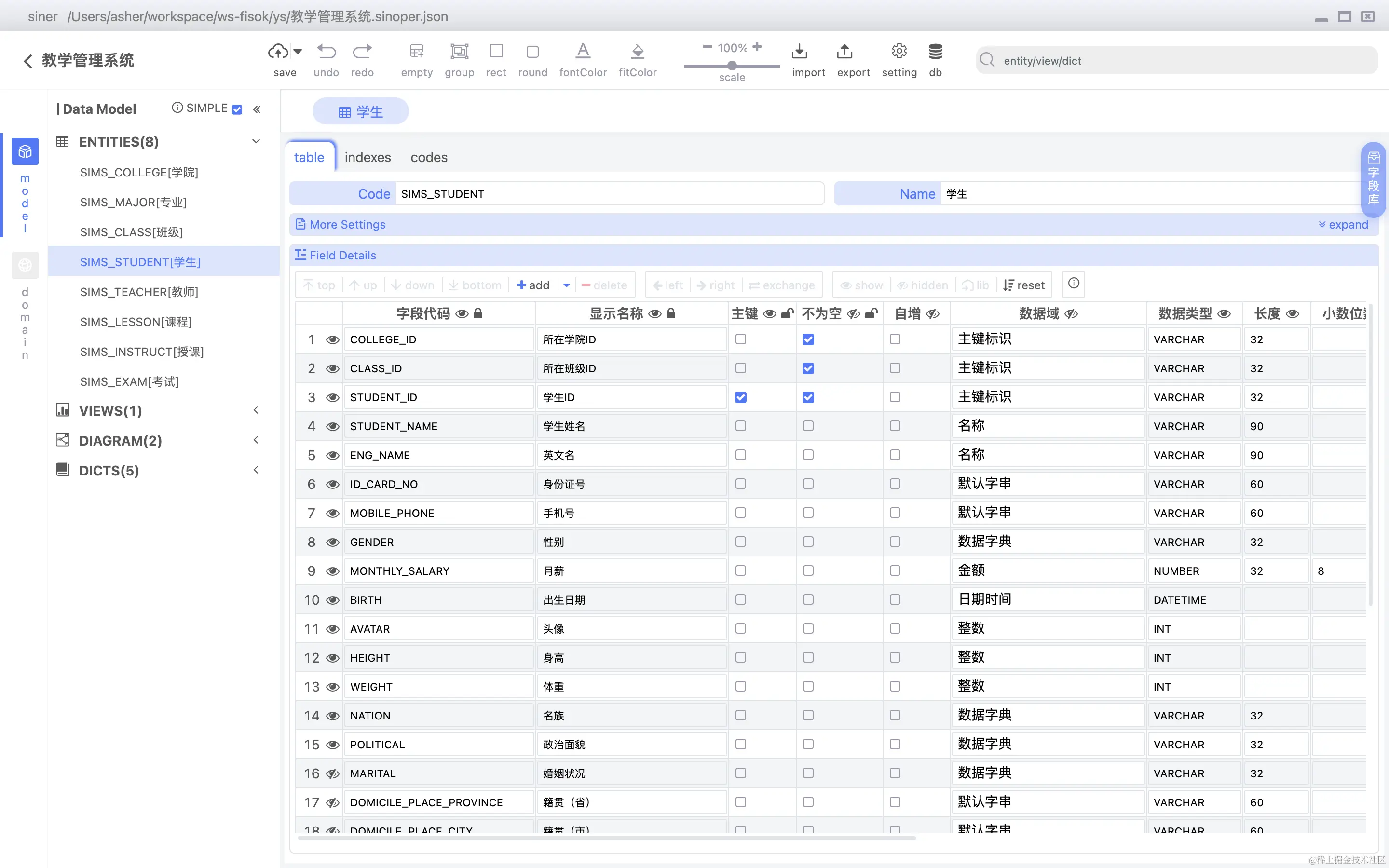Check primary key for COLLEGE_ID row
This screenshot has height=868, width=1389.
[x=740, y=339]
